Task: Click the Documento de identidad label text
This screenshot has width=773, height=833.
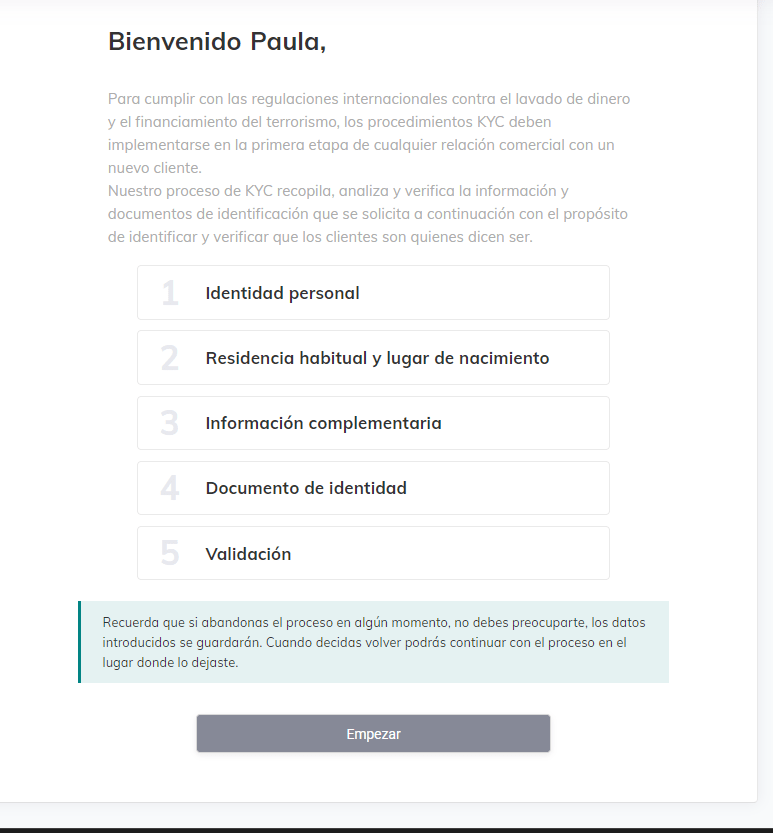Action: click(x=306, y=488)
